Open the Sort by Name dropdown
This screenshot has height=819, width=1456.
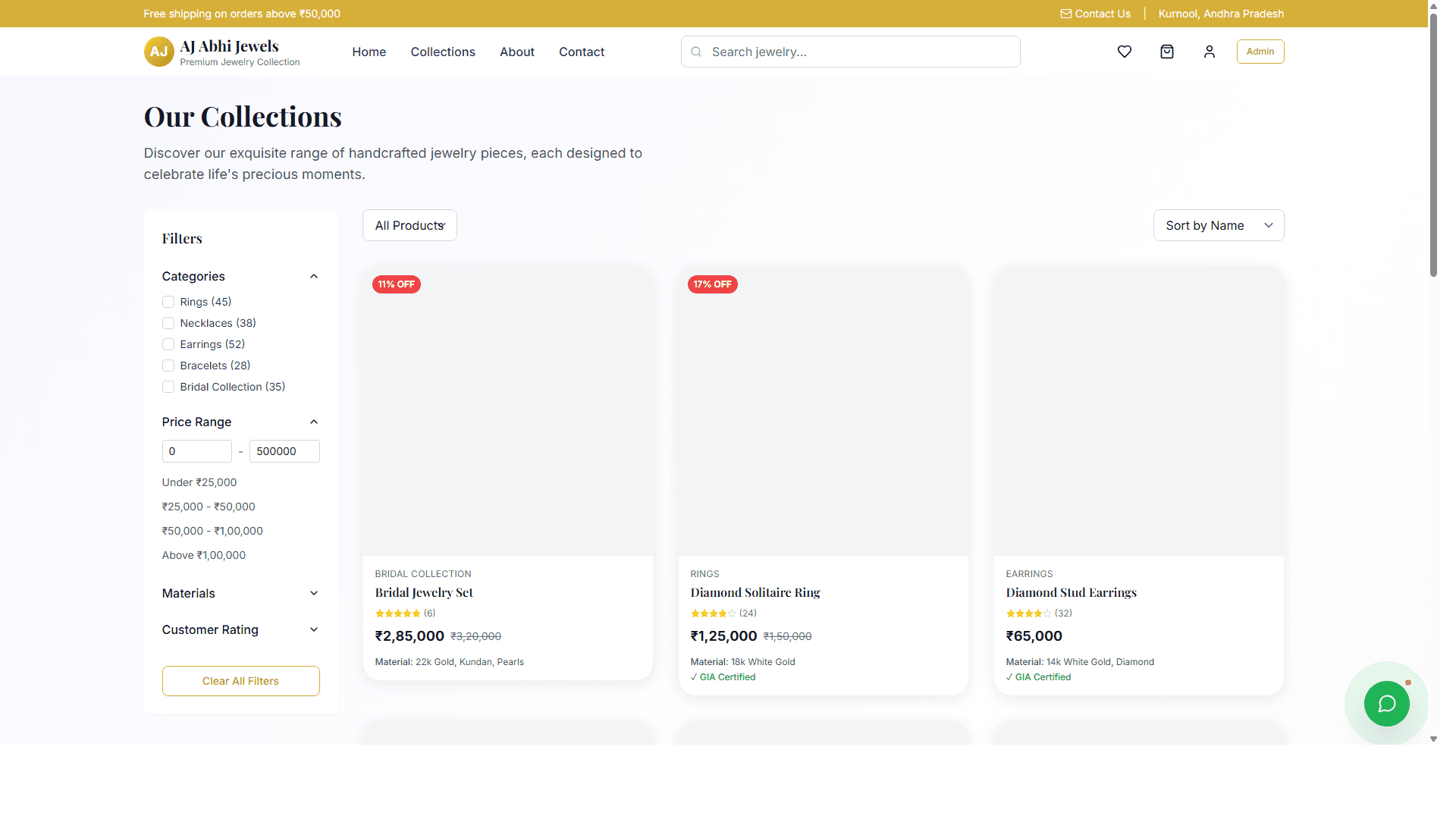1218,225
